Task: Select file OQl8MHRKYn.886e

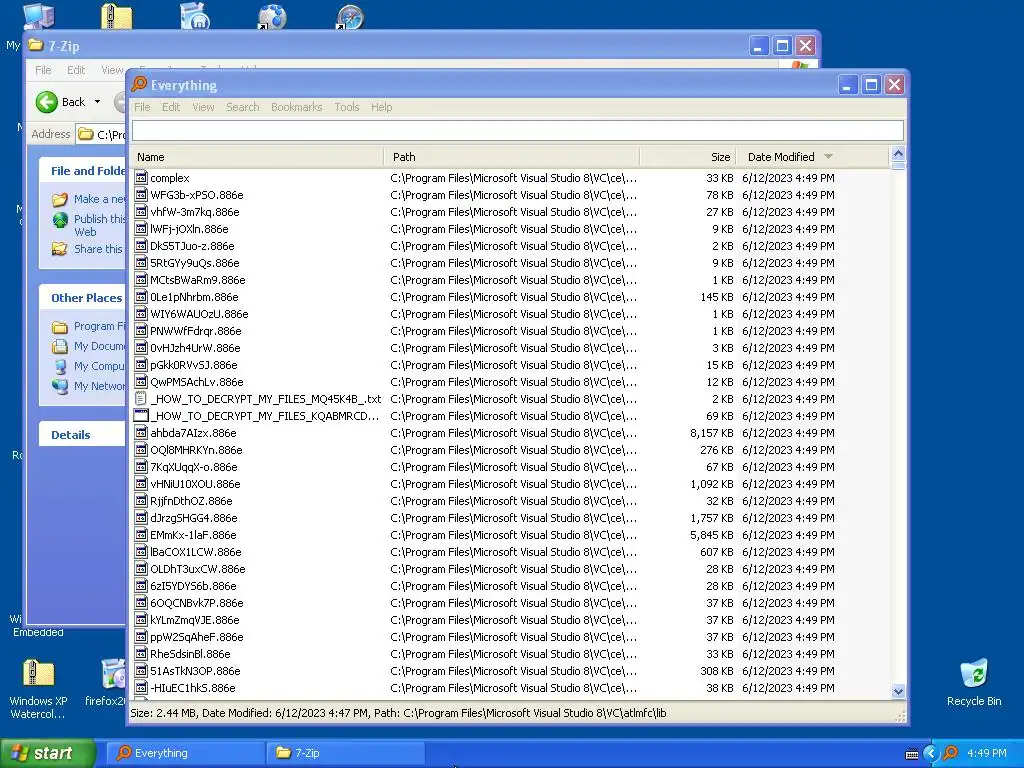Action: [197, 450]
